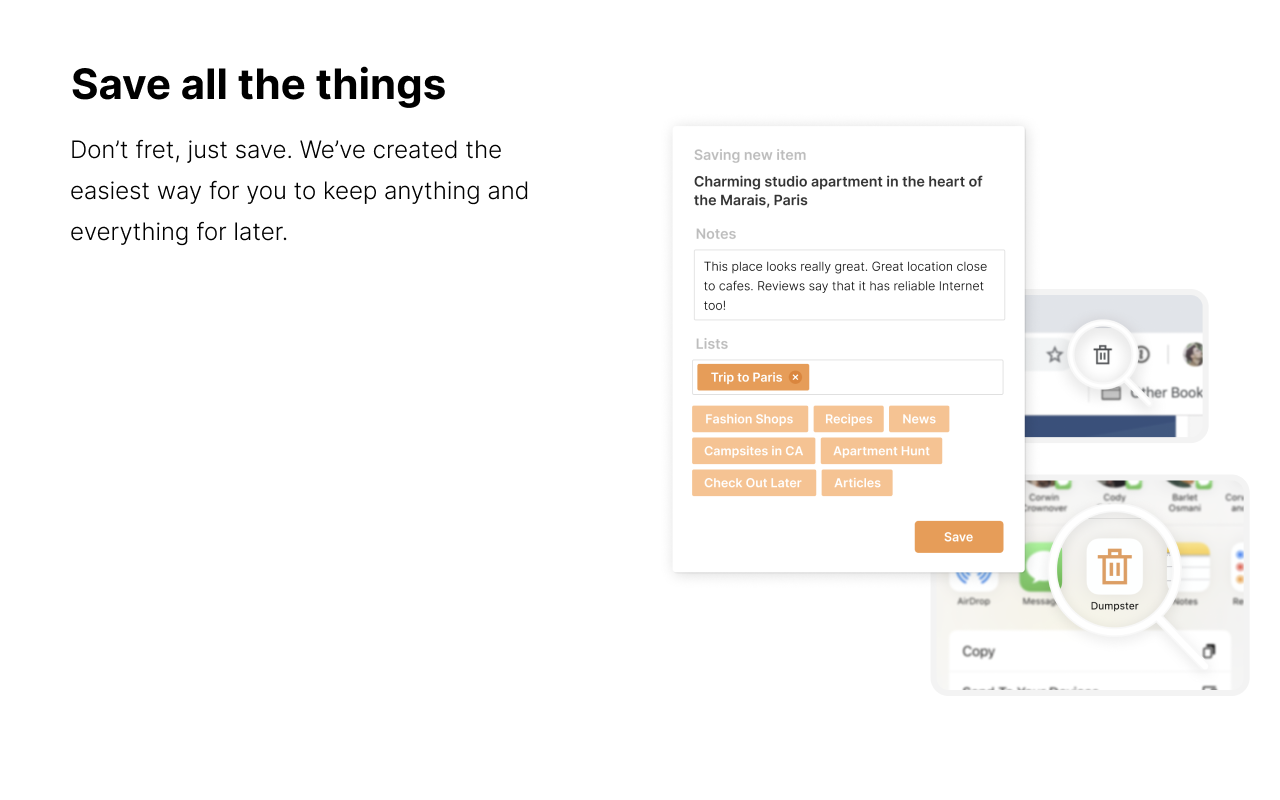1280x800 pixels.
Task: Click the profile avatar in browser toolbar
Action: coord(1192,355)
